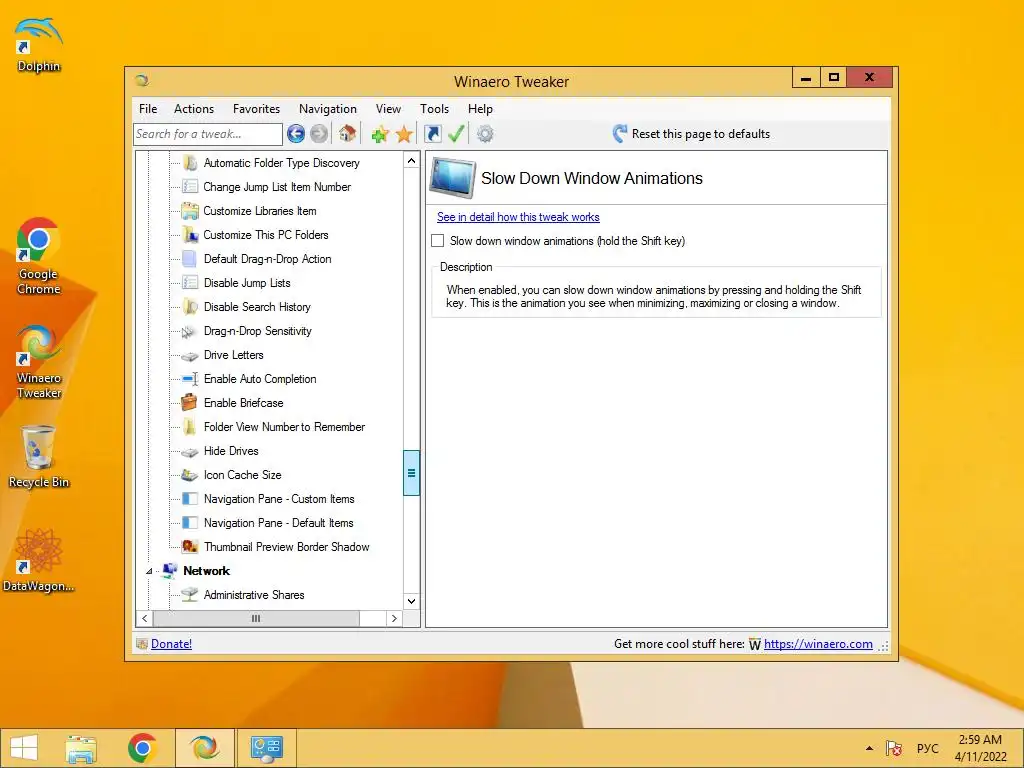
Task: Open settings gear icon in toolbar
Action: point(485,135)
